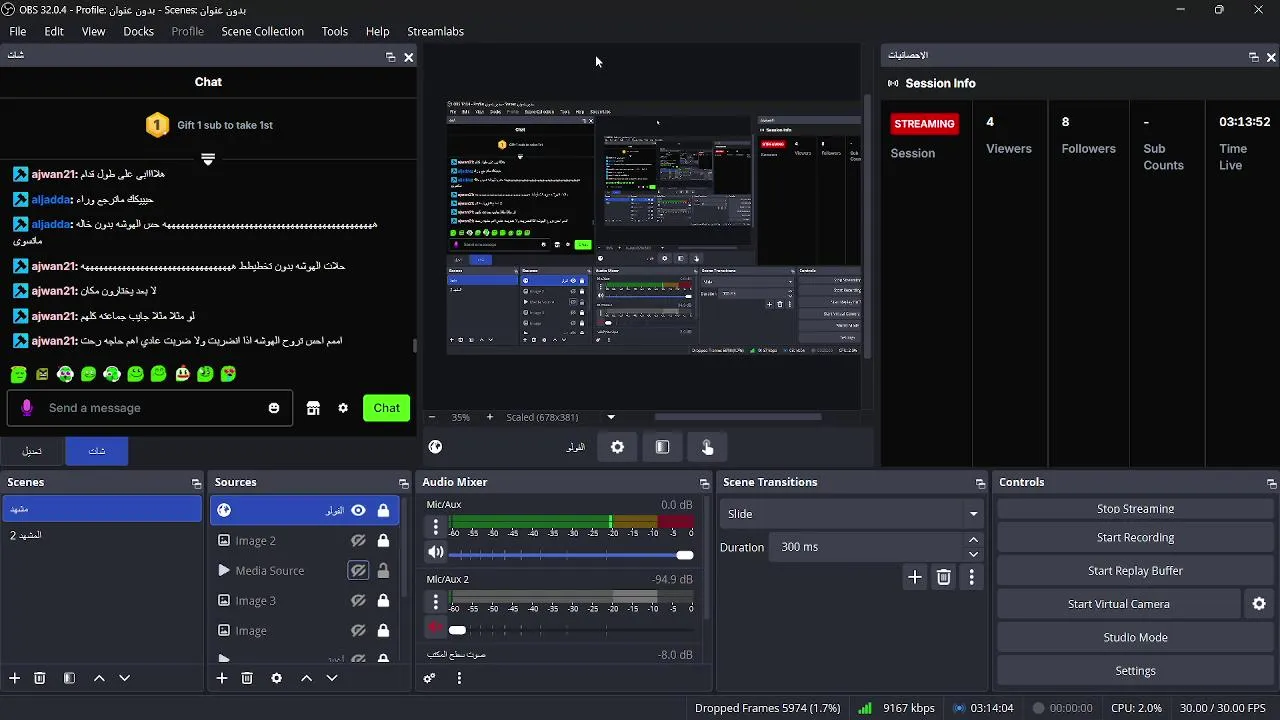
Task: Click the Send a message field
Action: (x=150, y=408)
